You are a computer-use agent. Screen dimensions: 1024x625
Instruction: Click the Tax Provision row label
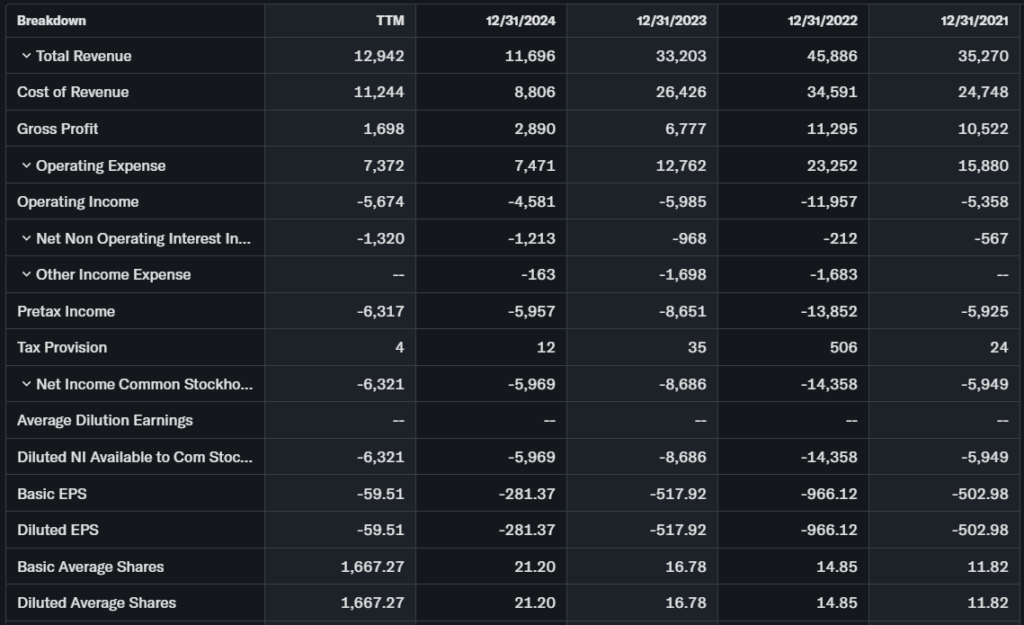click(62, 348)
